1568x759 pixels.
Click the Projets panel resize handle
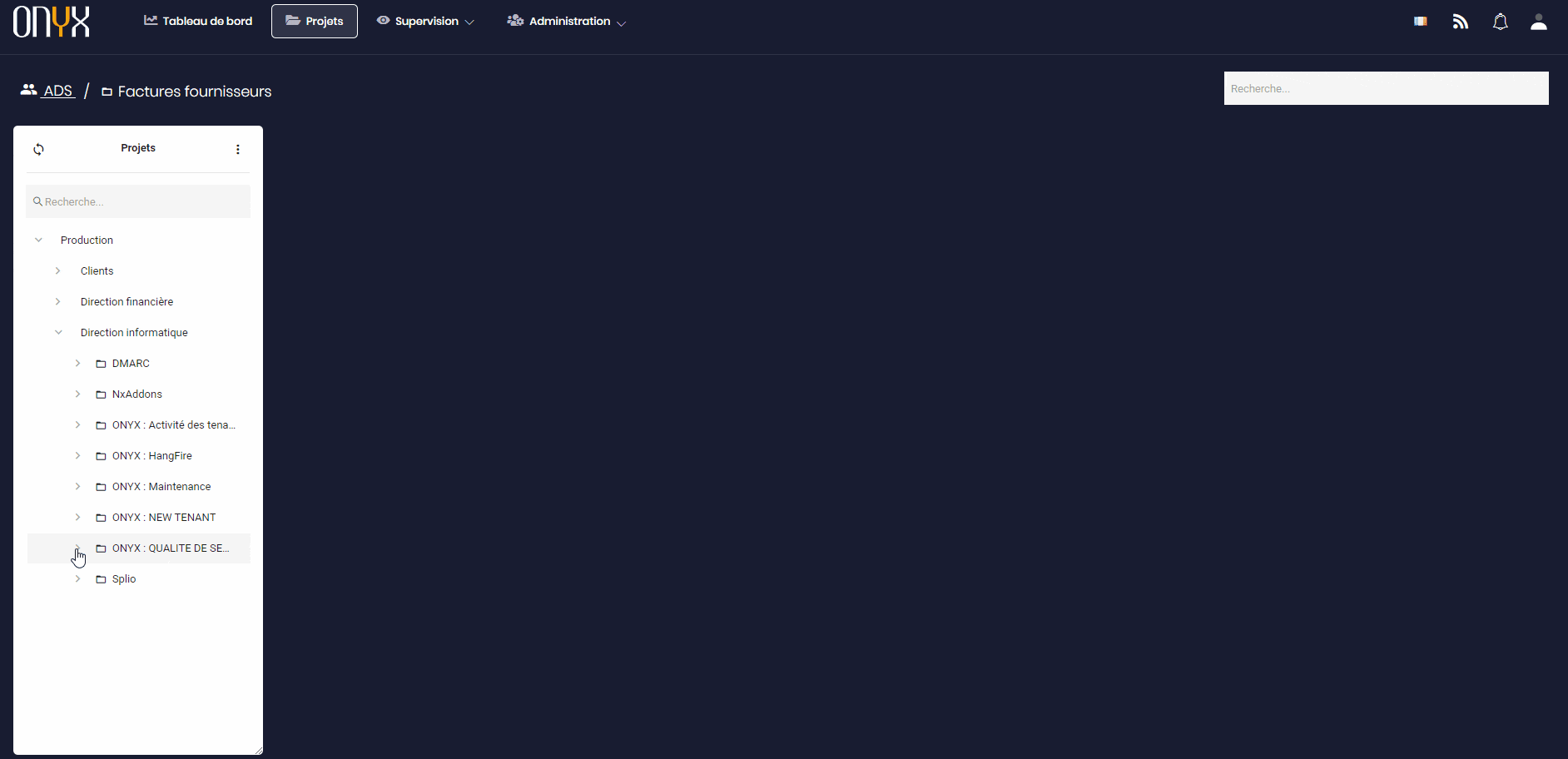click(x=258, y=750)
